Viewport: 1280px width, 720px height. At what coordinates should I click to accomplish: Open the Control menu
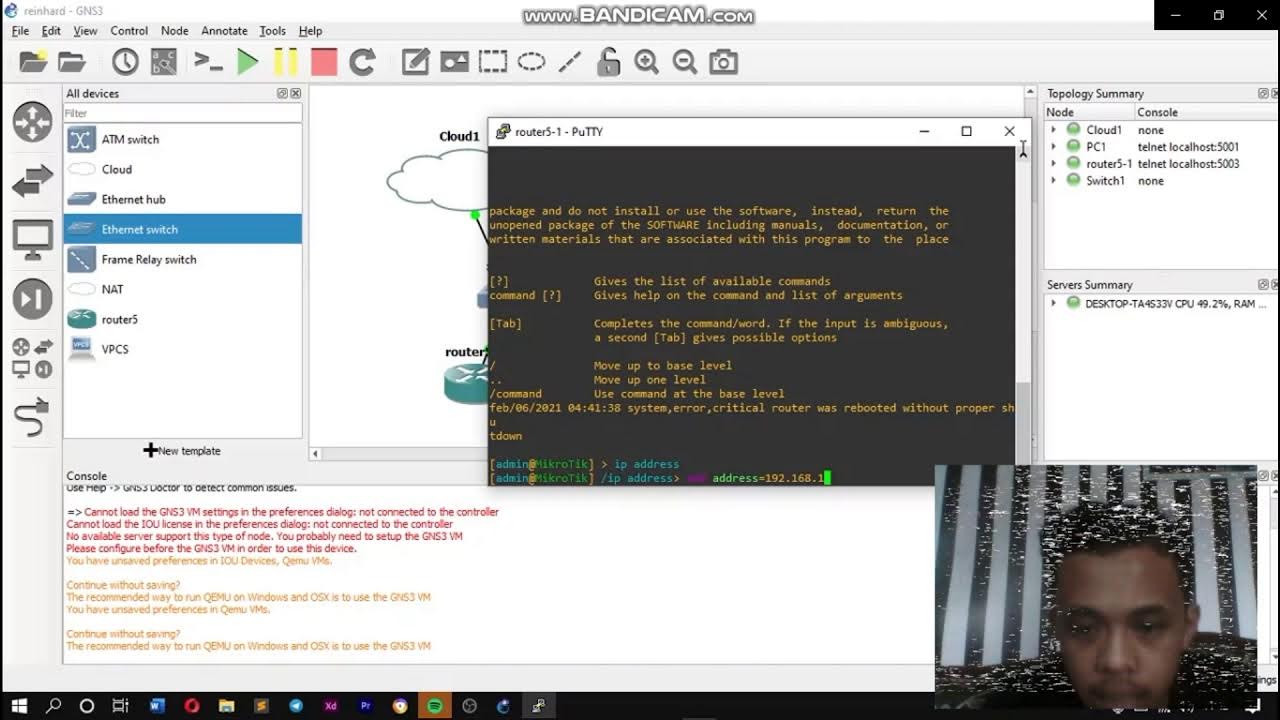pyautogui.click(x=129, y=31)
